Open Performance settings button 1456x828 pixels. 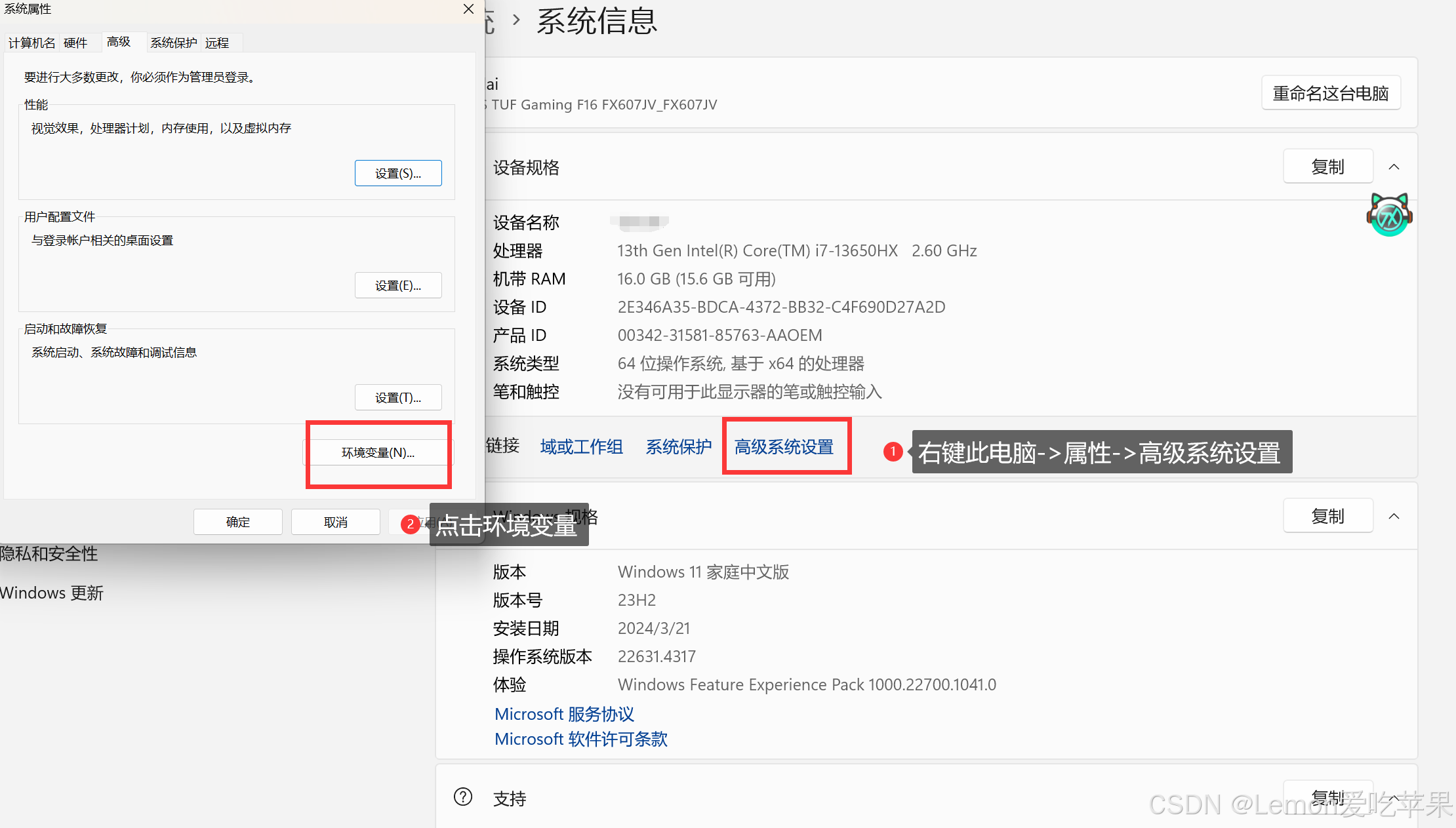tap(398, 173)
